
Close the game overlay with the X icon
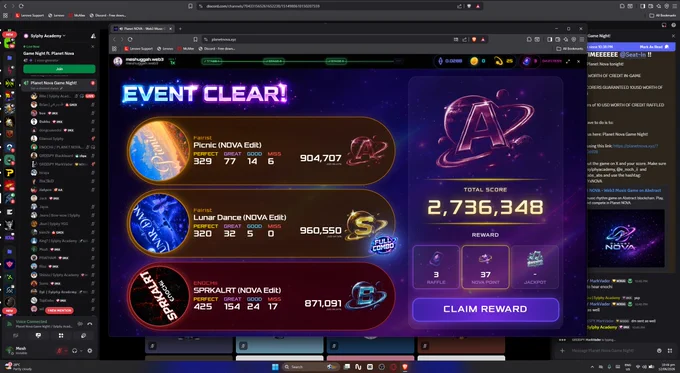pyautogui.click(x=579, y=61)
